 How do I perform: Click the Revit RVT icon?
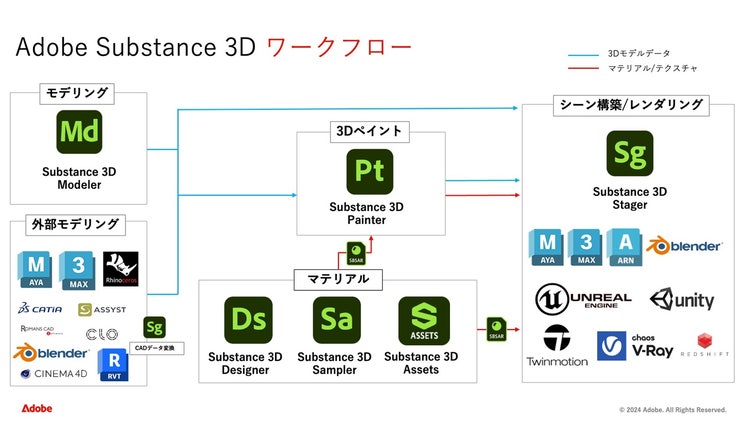[113, 365]
